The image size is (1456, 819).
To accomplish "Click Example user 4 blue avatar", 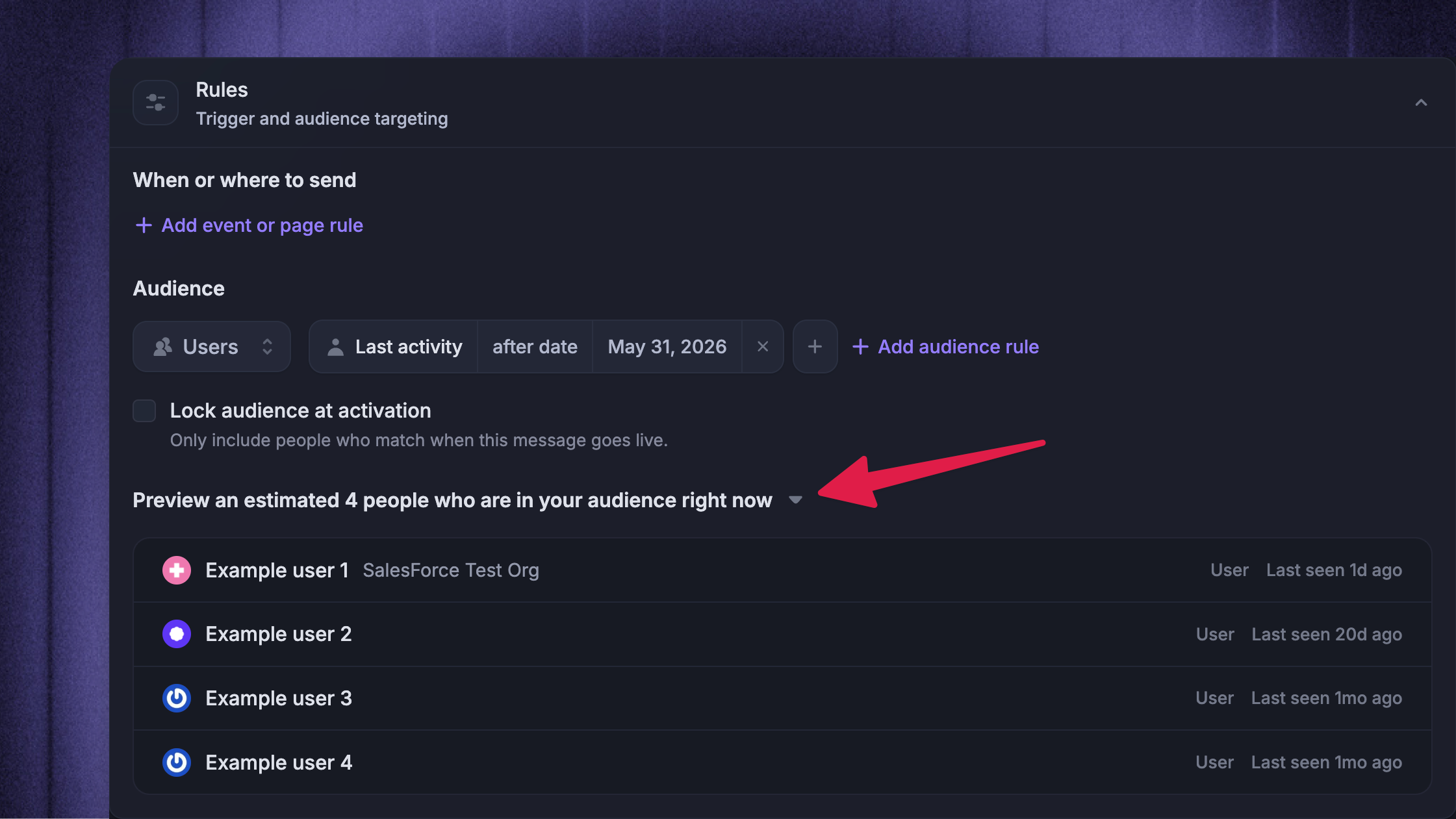I will point(177,762).
